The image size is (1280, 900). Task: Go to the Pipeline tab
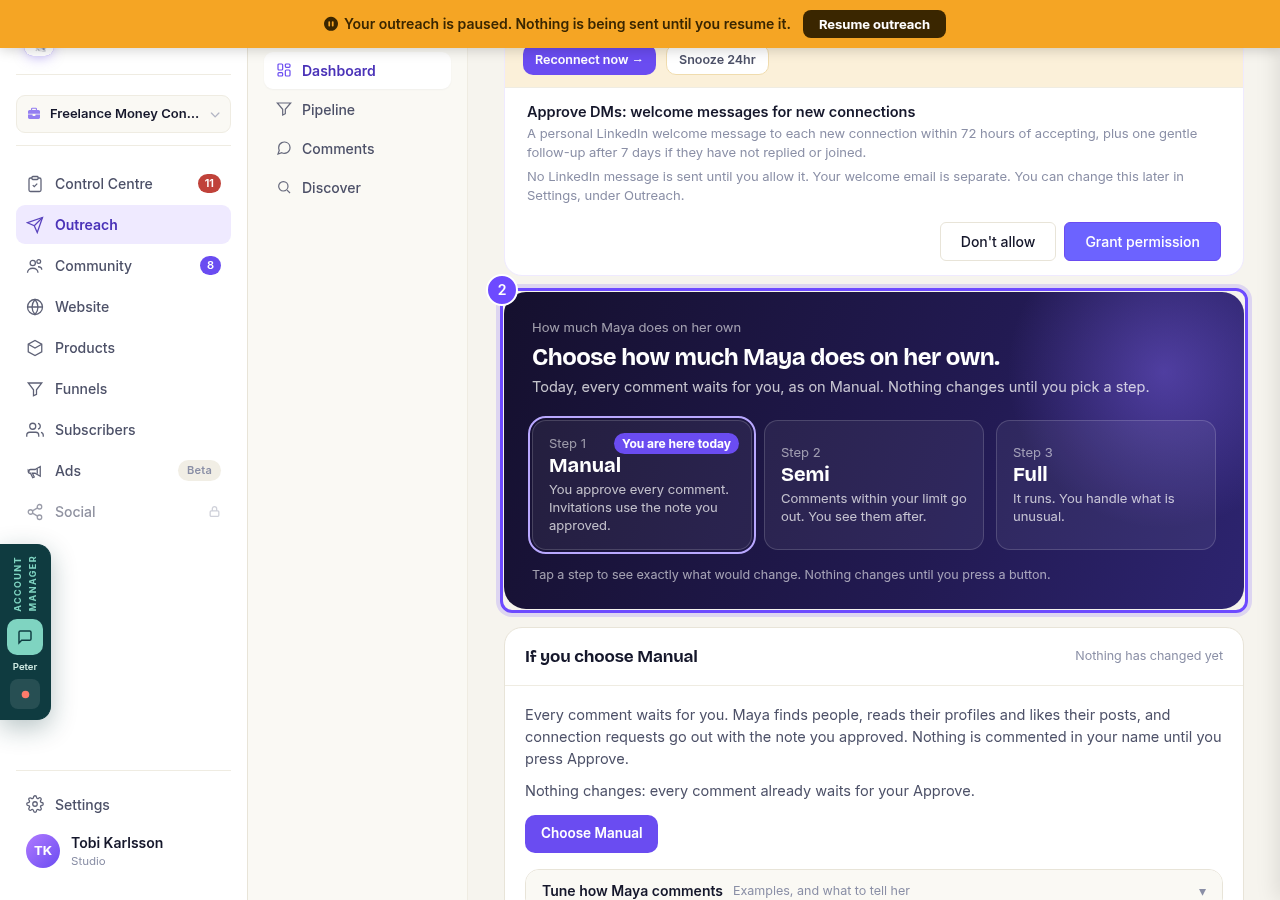tap(358, 110)
